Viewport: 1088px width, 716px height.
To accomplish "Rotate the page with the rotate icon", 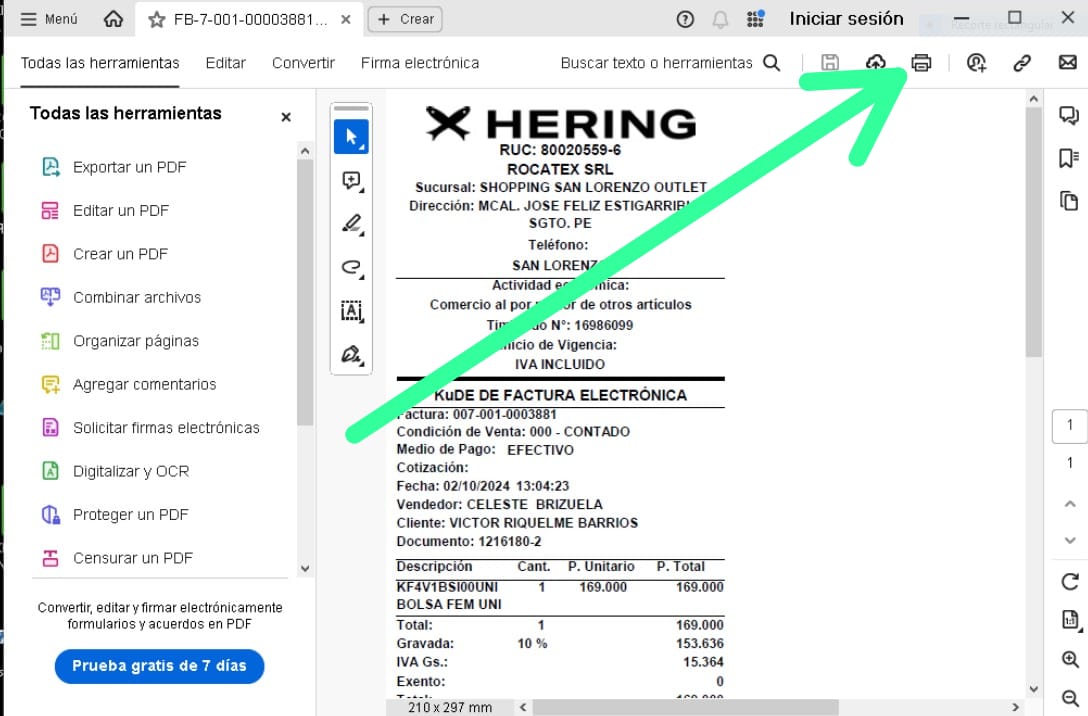I will coord(1070,582).
